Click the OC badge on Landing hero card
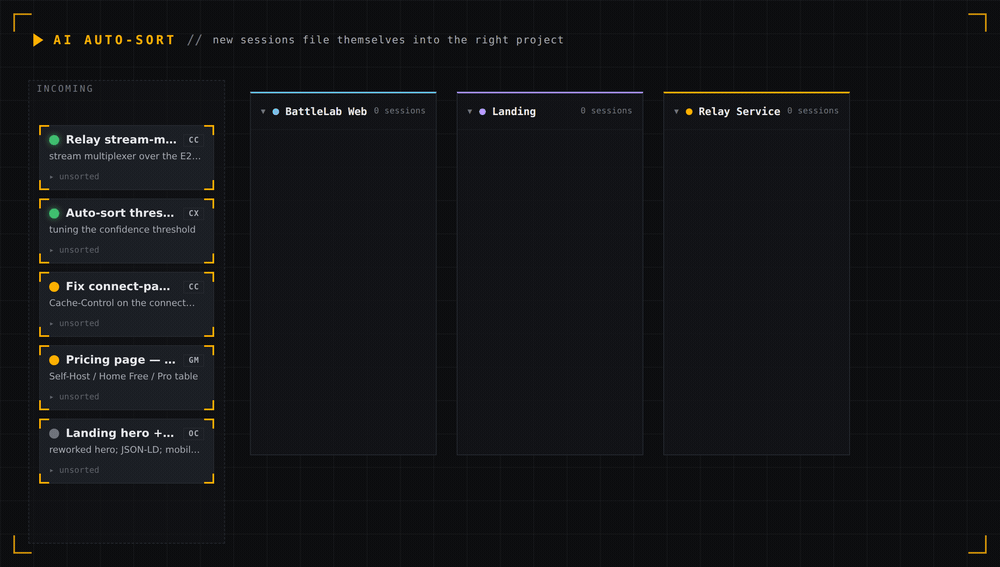The image size is (1000, 567). pyautogui.click(x=194, y=433)
